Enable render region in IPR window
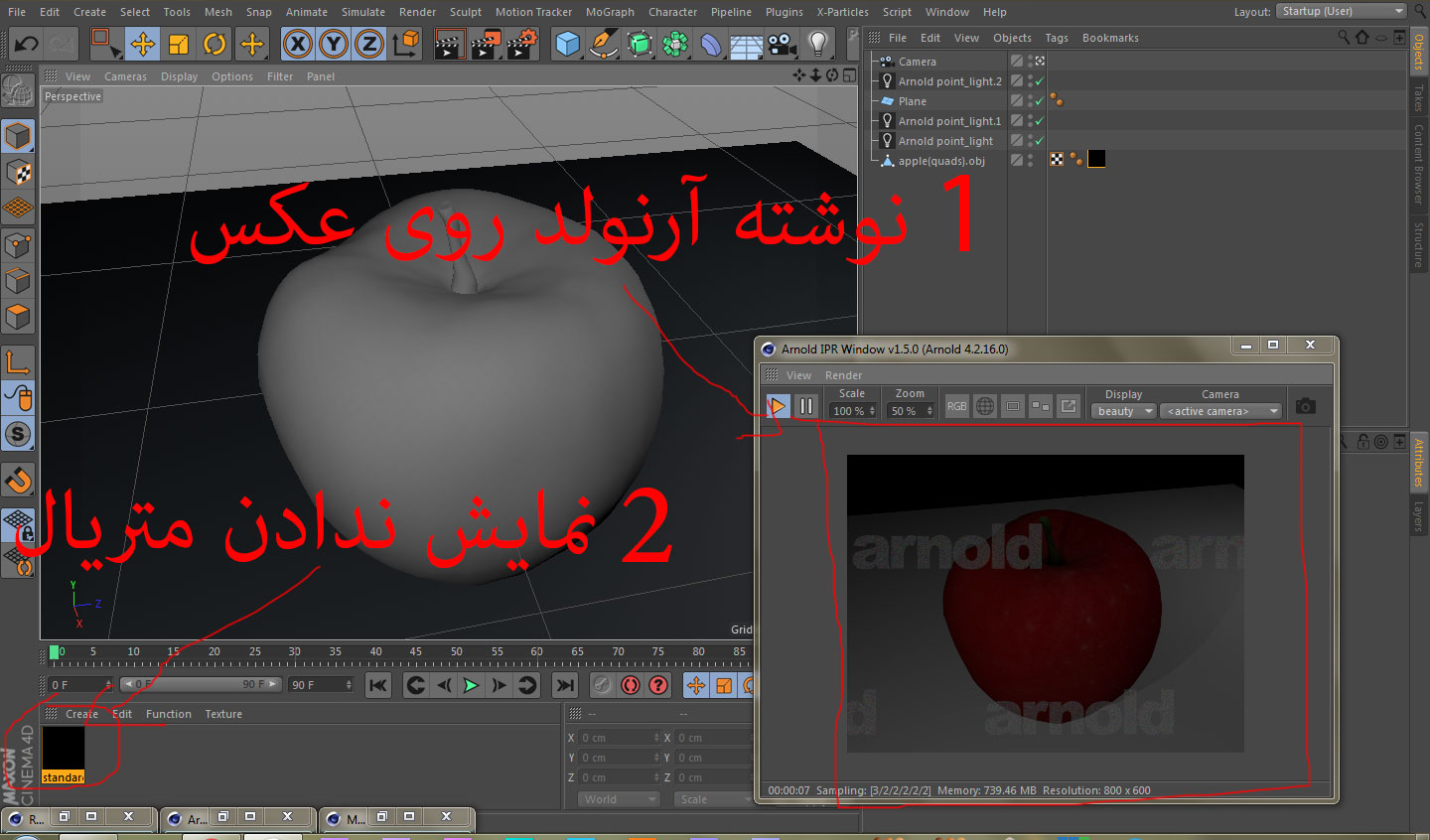 tap(1013, 406)
